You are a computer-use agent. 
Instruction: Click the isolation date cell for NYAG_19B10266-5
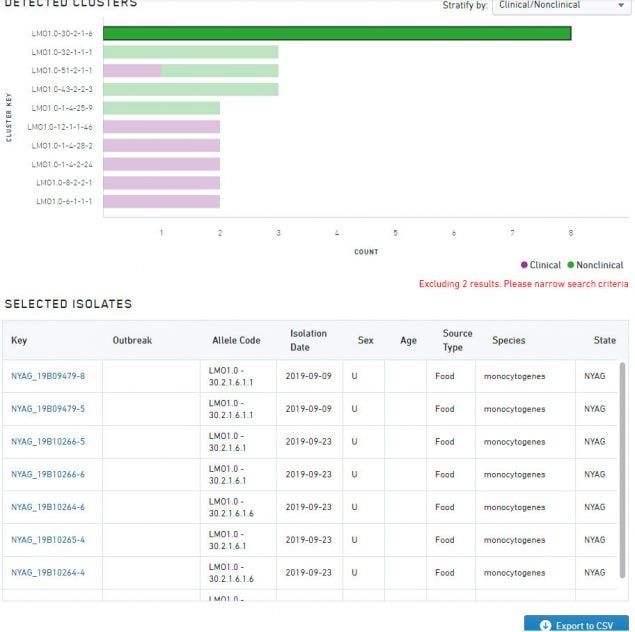[x=309, y=442]
